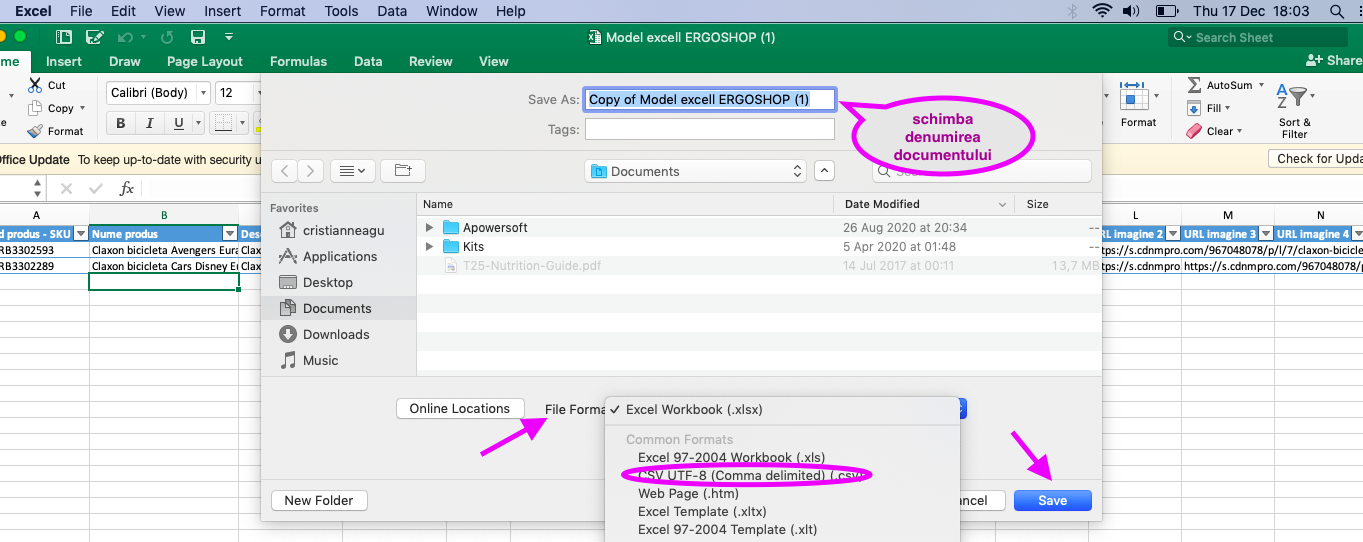Image resolution: width=1363 pixels, height=542 pixels.
Task: Click the Cut scissors icon
Action: 35,85
